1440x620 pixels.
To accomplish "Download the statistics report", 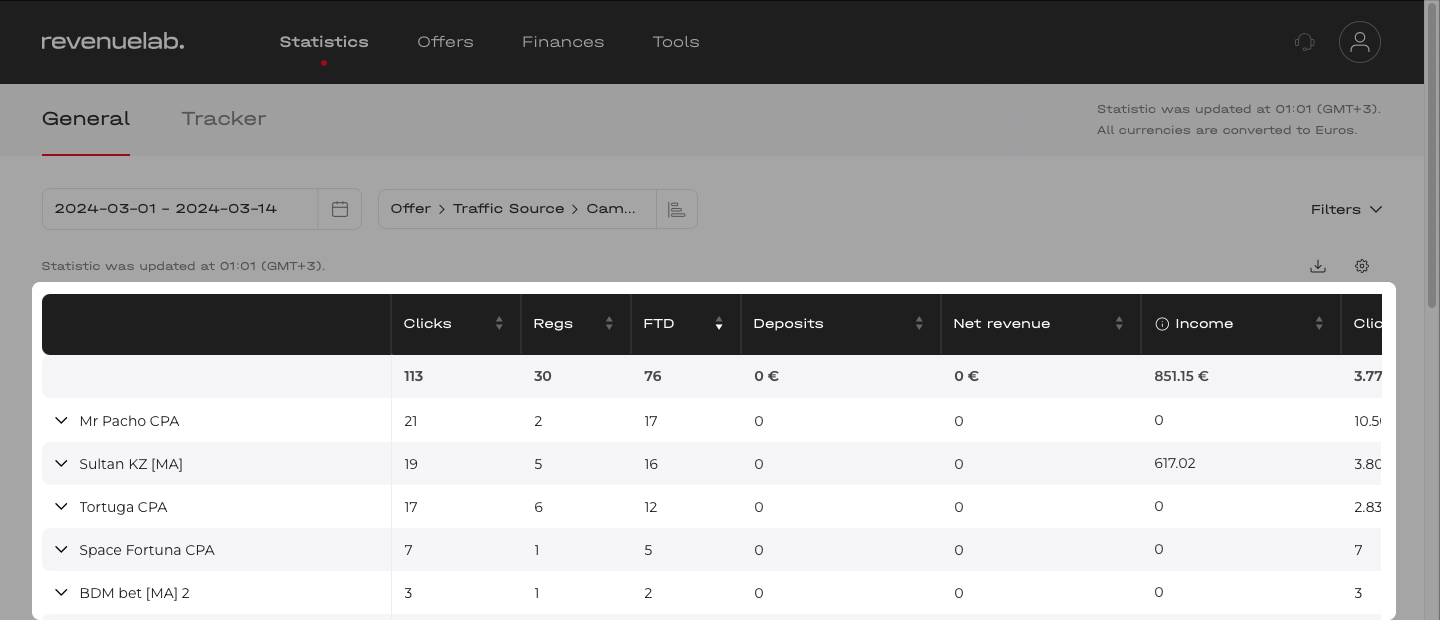I will [1318, 266].
